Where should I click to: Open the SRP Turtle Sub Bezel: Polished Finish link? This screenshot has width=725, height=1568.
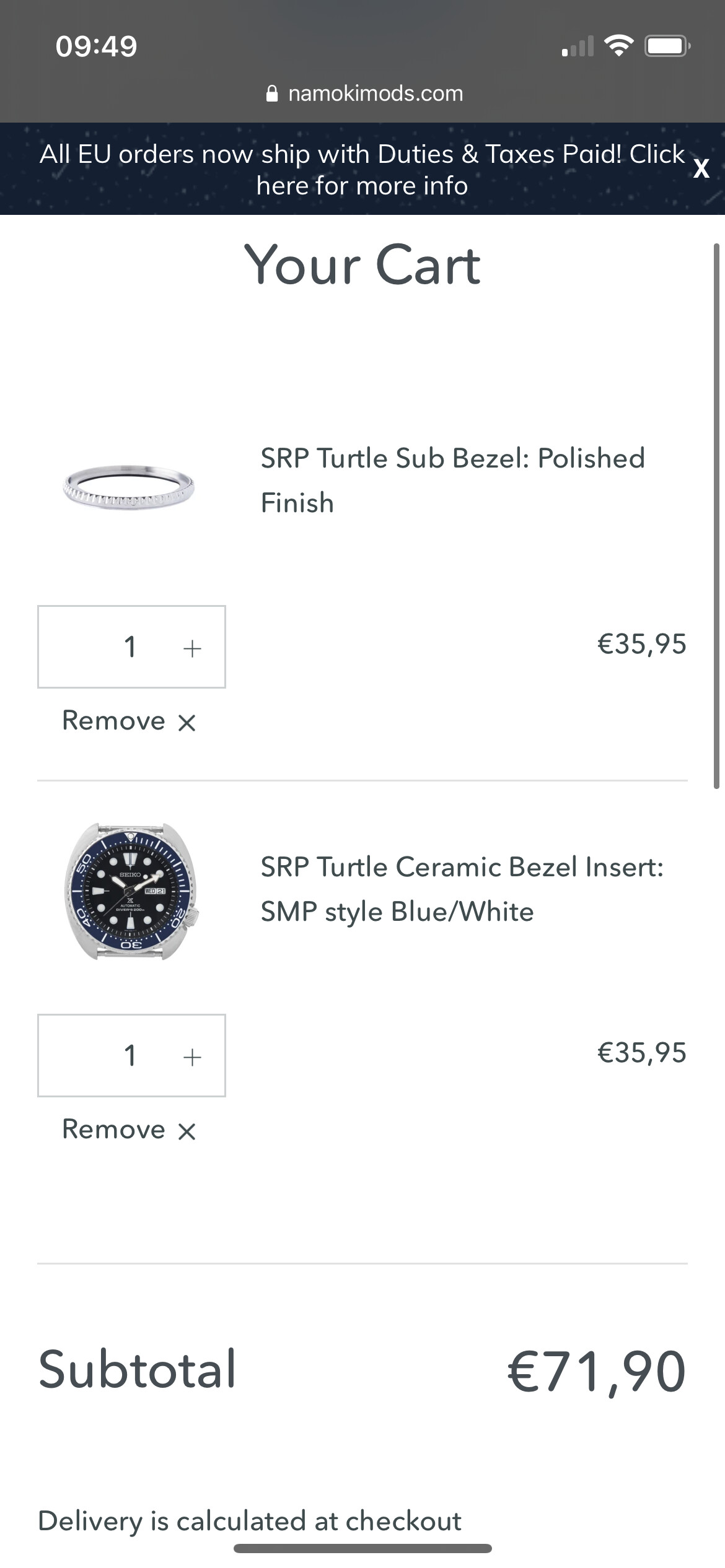coord(452,481)
